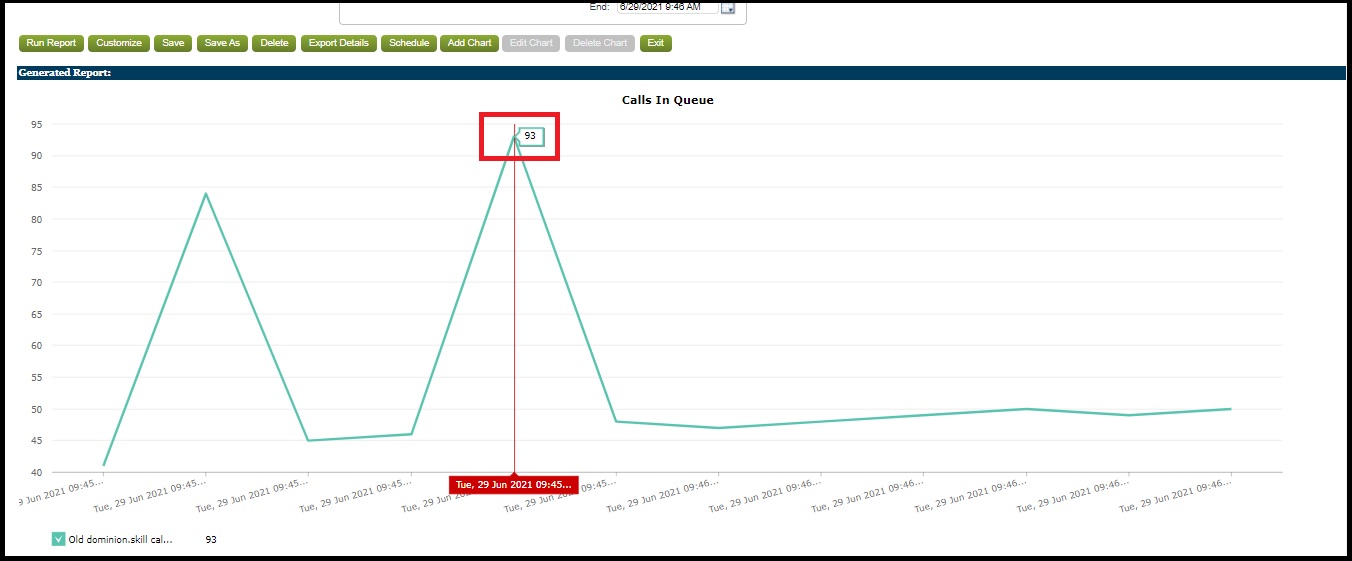
Task: Click the Calls In Queue chart title
Action: tap(667, 100)
